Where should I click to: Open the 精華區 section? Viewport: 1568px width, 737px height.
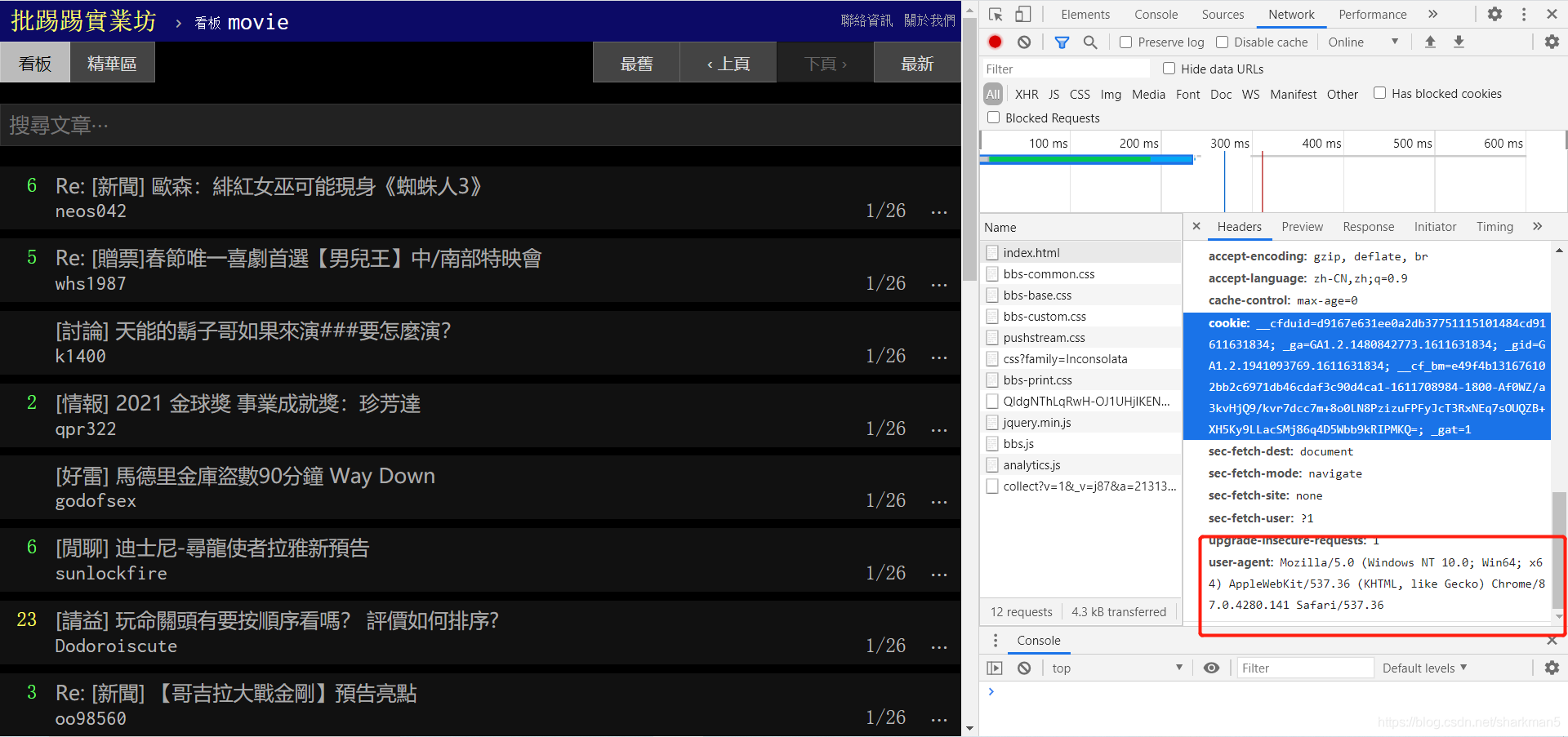112,63
